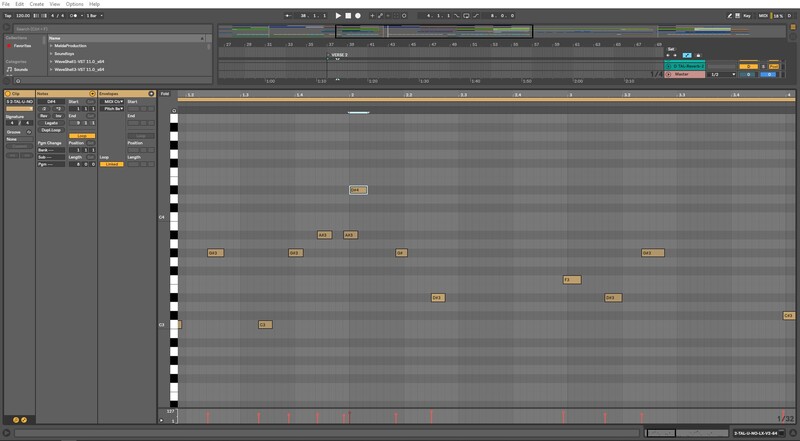Click Favorites in browser Collections

(x=22, y=45)
